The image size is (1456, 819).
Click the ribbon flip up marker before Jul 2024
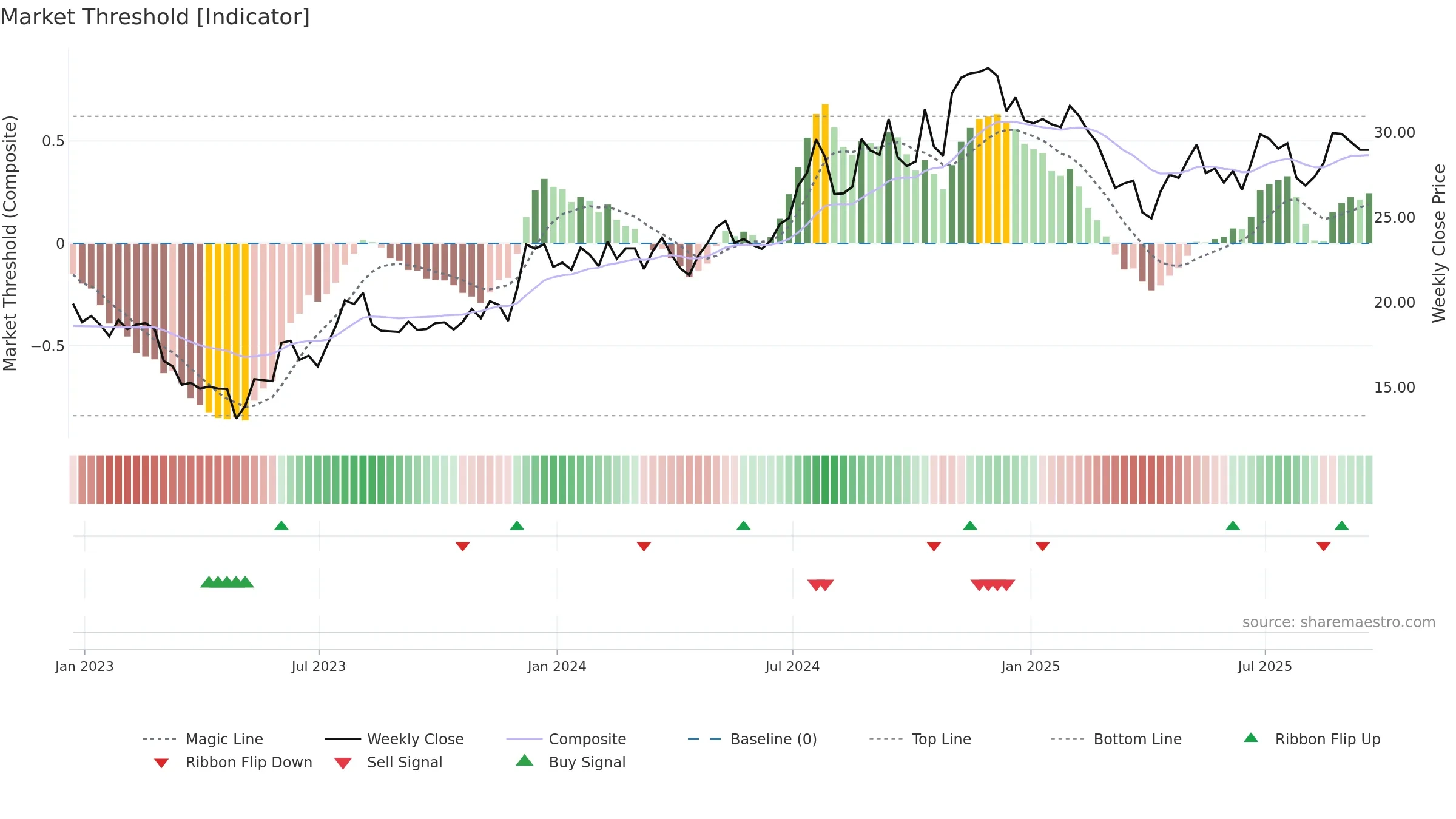(x=744, y=525)
